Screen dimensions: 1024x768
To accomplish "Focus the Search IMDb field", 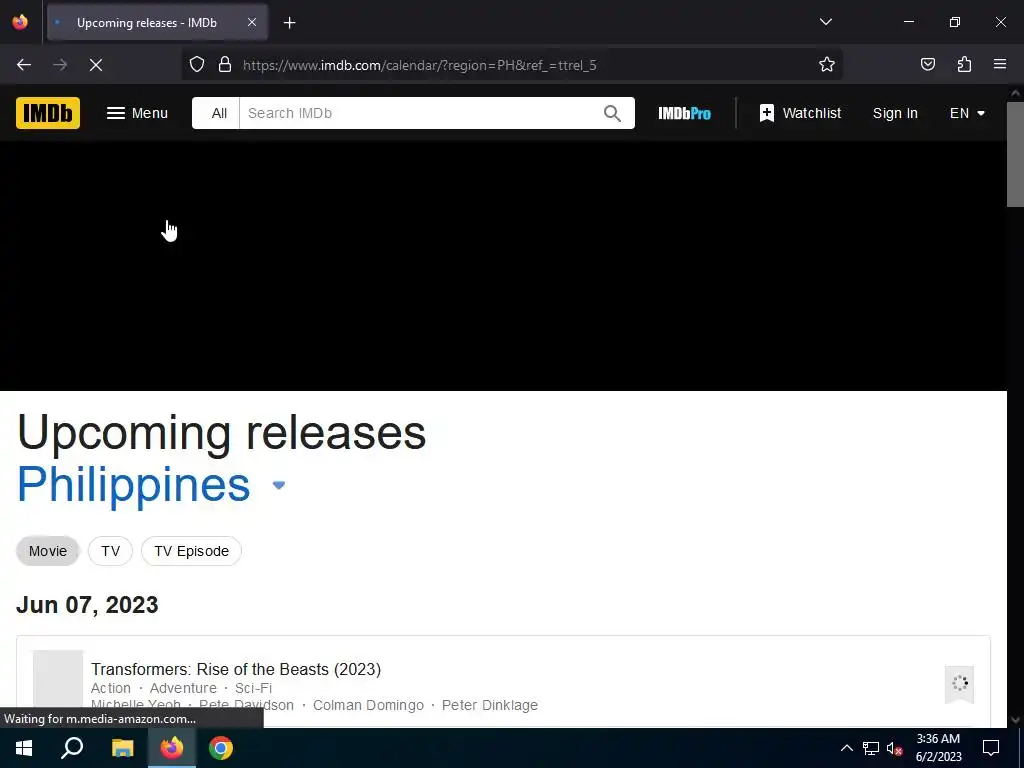I will (x=418, y=113).
